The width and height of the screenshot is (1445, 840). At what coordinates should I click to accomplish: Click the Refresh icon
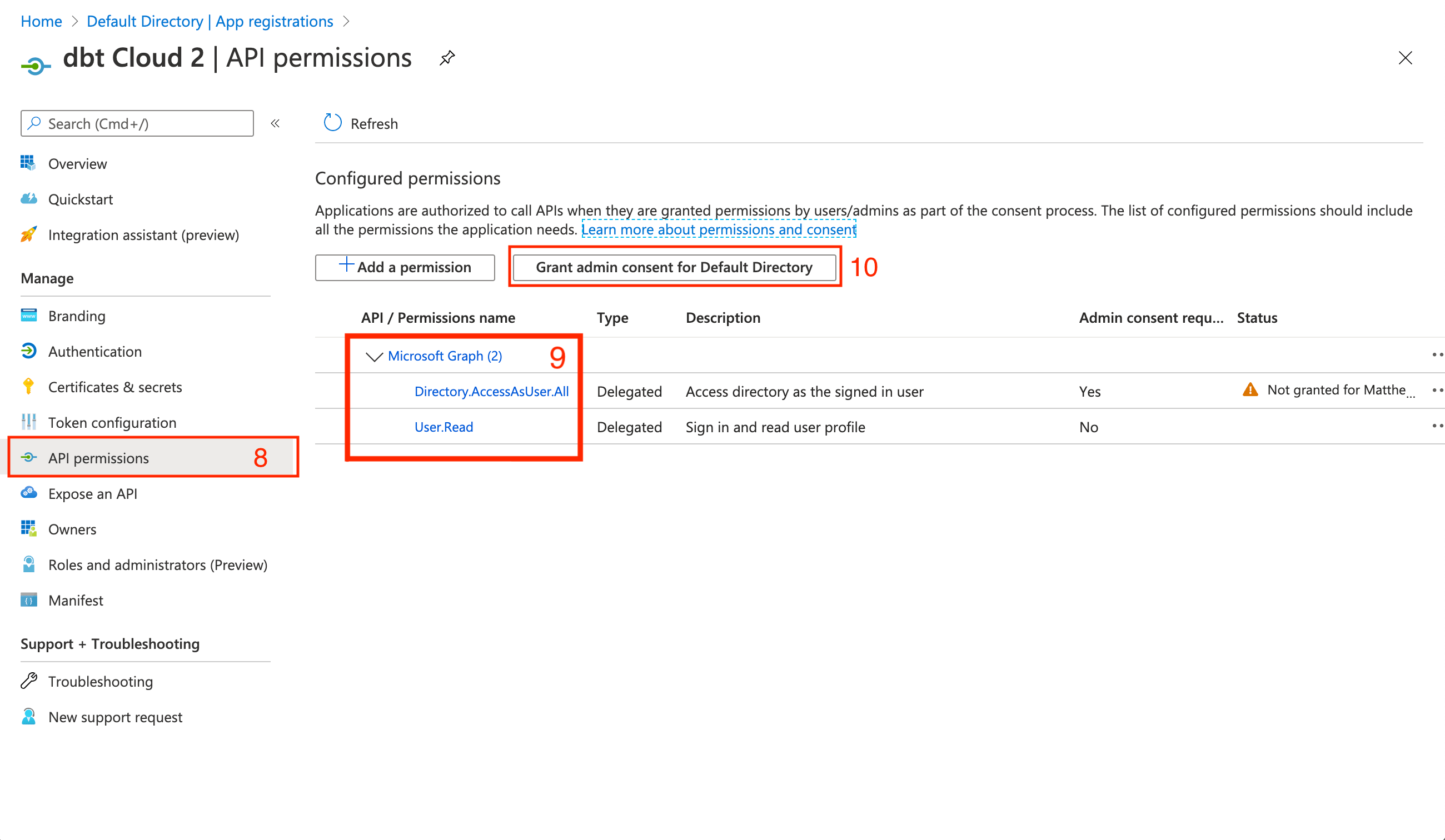pyautogui.click(x=332, y=123)
